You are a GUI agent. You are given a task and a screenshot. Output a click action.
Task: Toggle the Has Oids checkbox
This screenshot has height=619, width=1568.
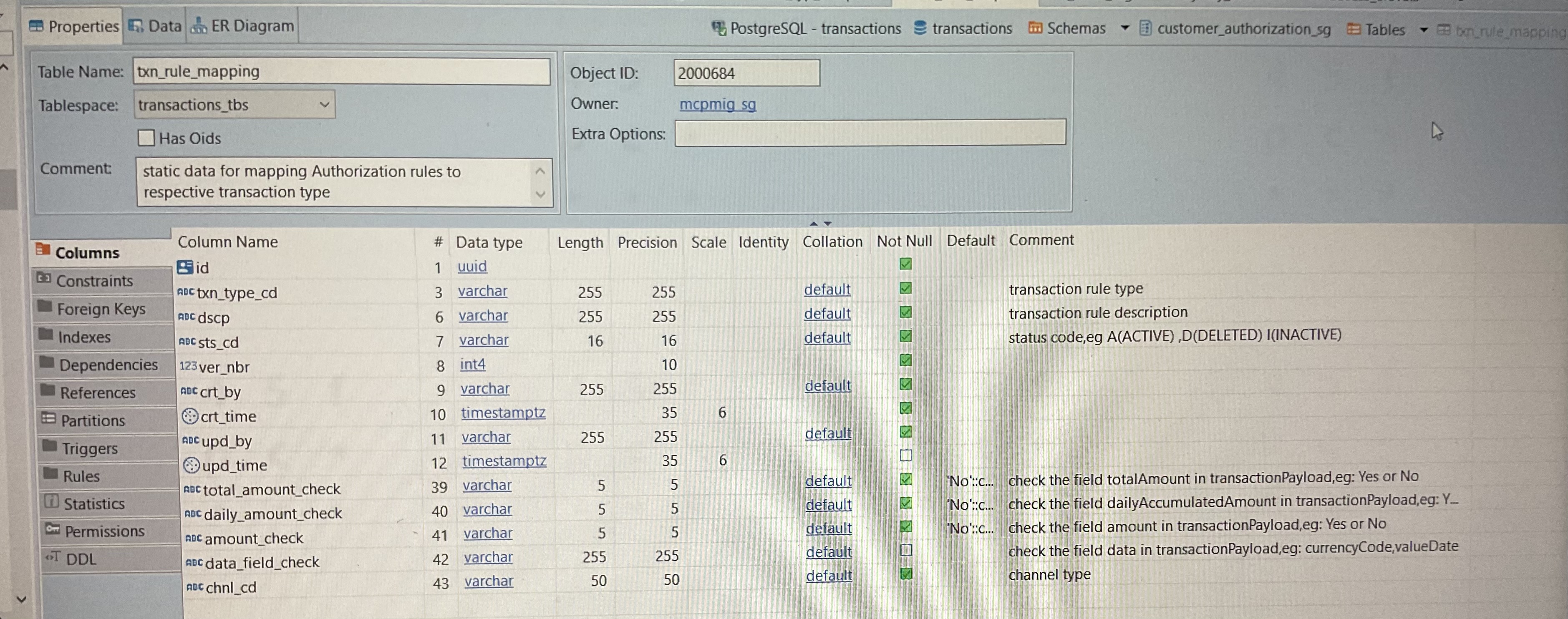(146, 138)
